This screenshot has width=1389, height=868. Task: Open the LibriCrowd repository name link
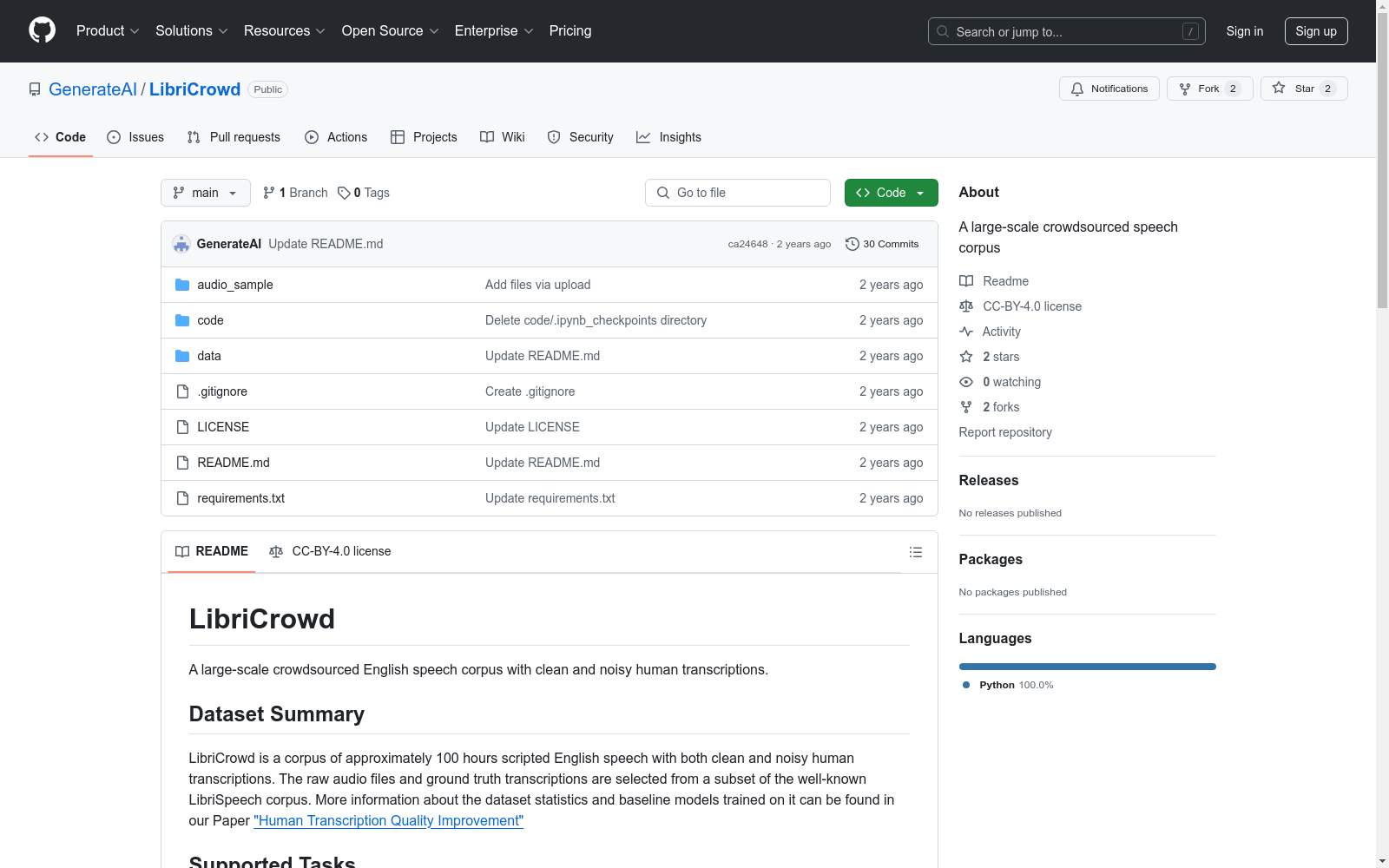pos(194,89)
